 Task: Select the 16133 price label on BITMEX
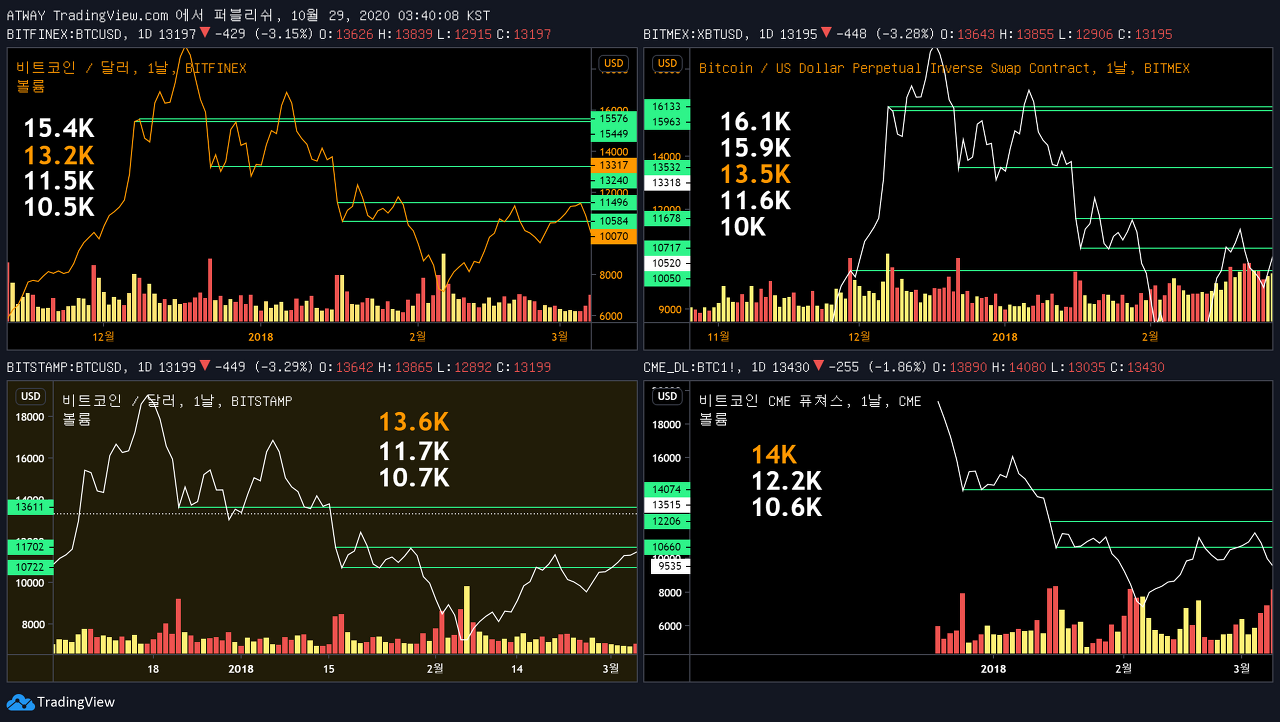pyautogui.click(x=667, y=106)
